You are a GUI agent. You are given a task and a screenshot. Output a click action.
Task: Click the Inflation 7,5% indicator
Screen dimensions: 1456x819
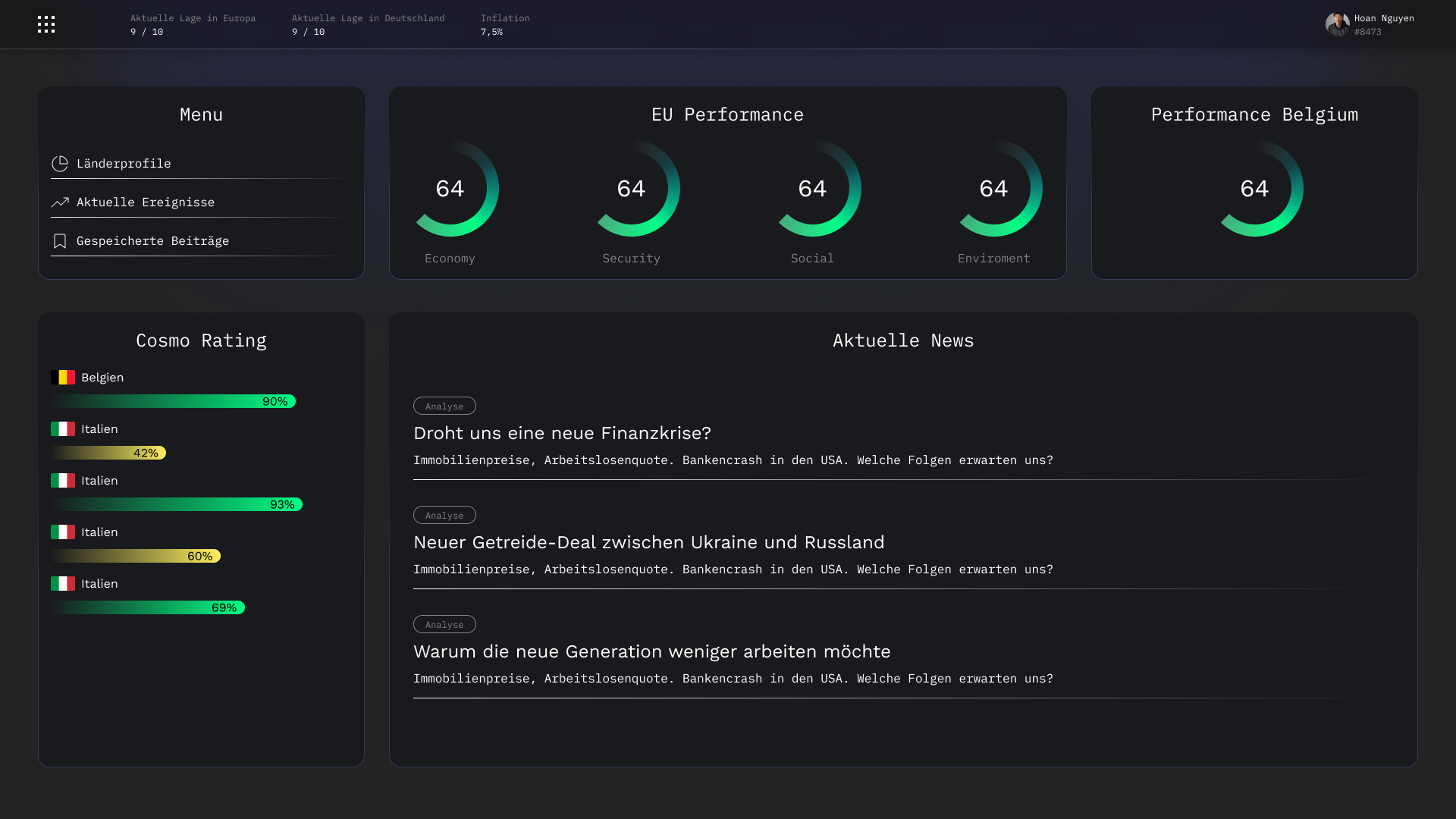point(504,24)
